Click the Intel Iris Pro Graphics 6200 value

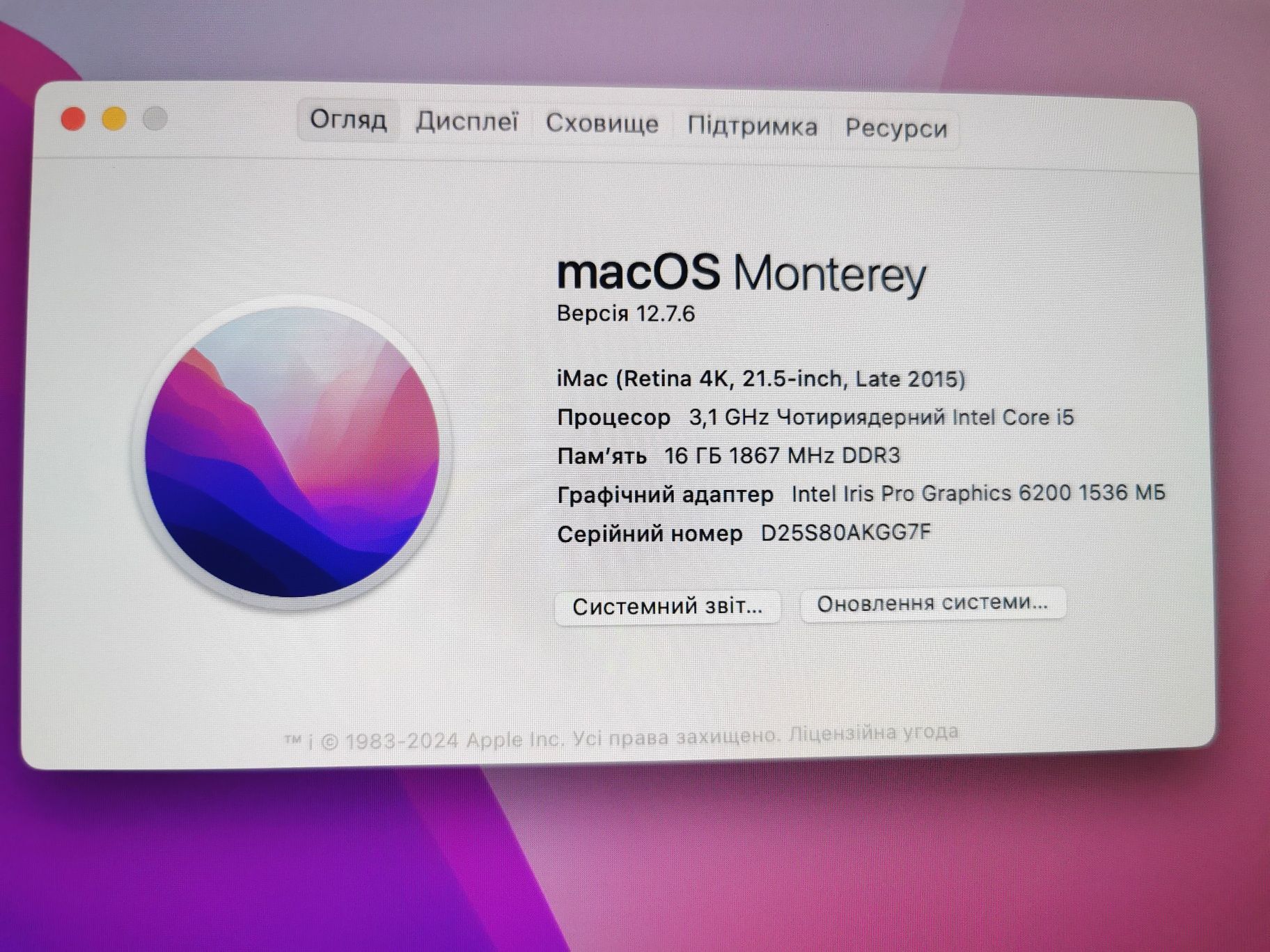pyautogui.click(x=978, y=493)
